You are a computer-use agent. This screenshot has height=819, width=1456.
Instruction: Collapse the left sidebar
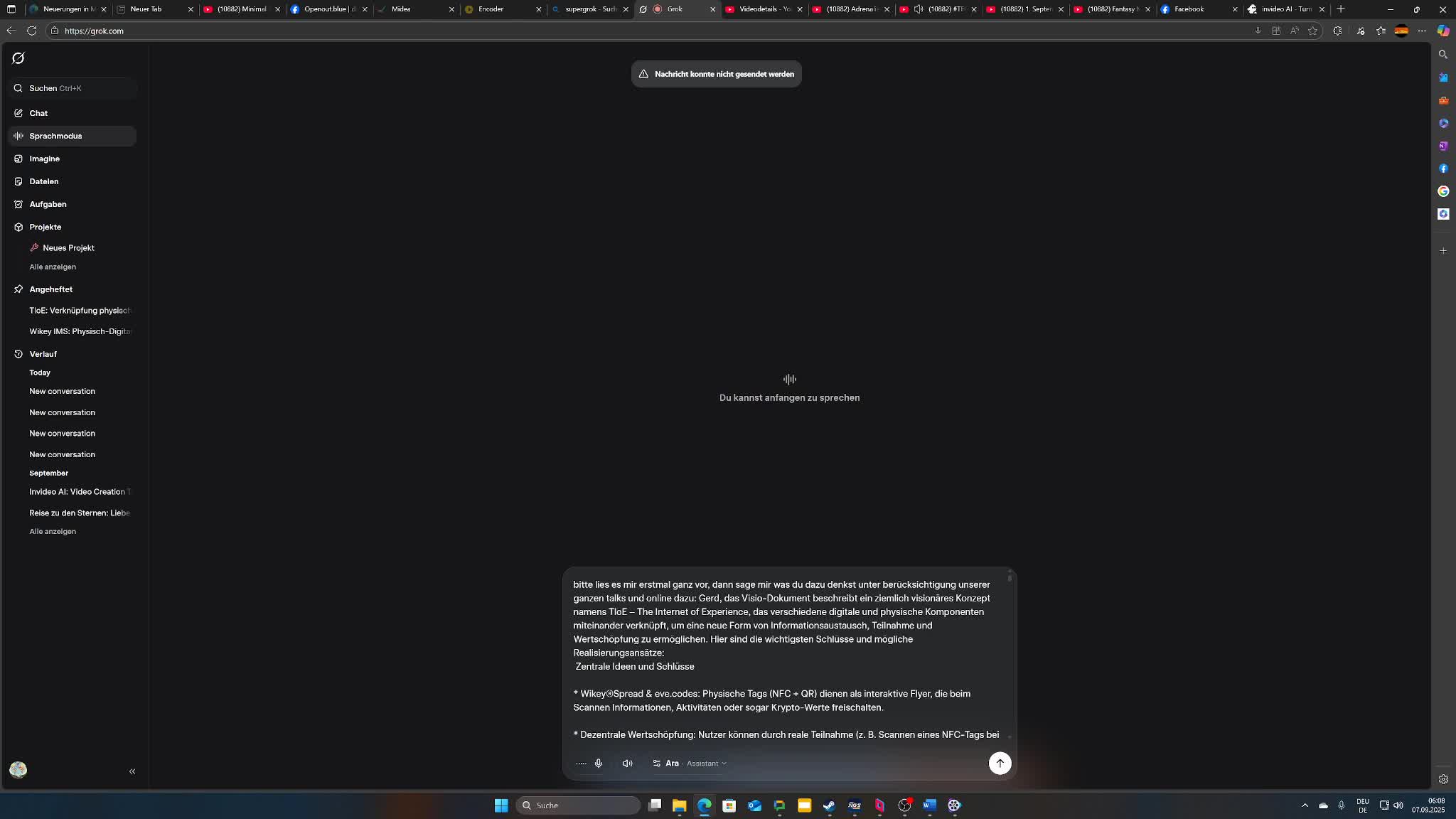pyautogui.click(x=132, y=771)
